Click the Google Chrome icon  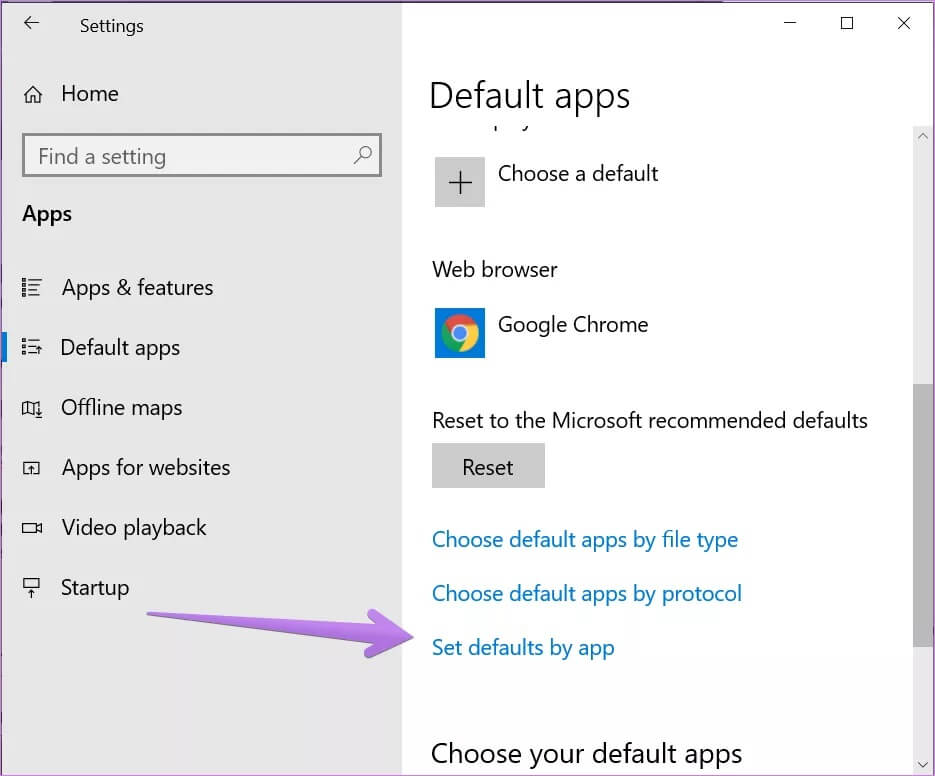(460, 333)
